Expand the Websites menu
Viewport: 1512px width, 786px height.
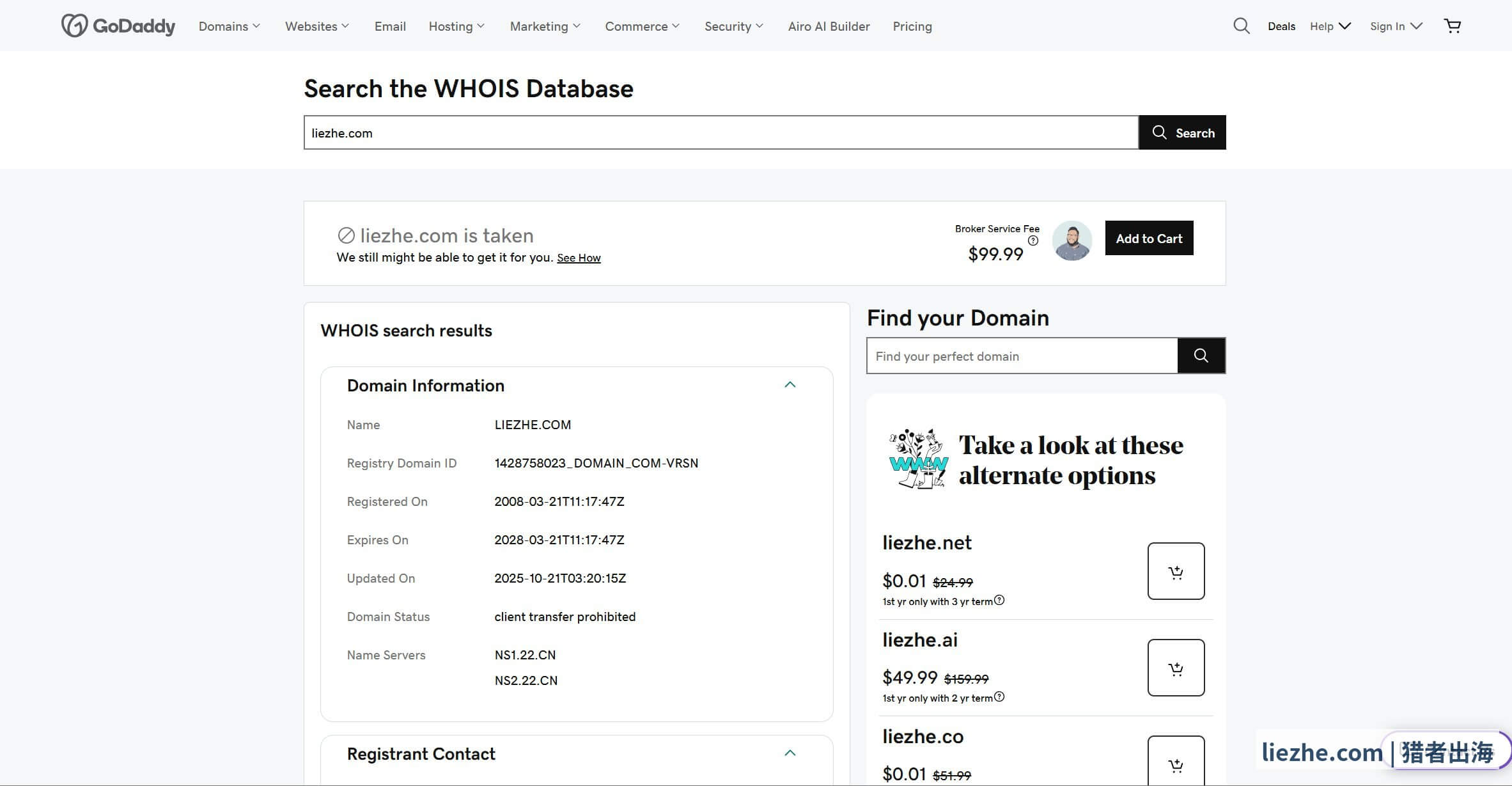317,26
